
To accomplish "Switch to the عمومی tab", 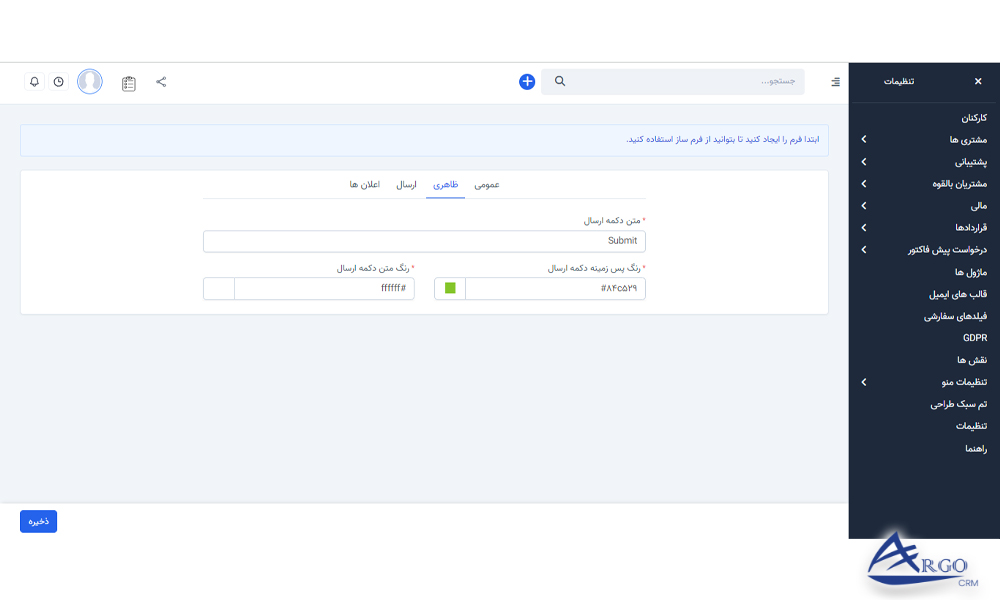I will click(x=489, y=185).
